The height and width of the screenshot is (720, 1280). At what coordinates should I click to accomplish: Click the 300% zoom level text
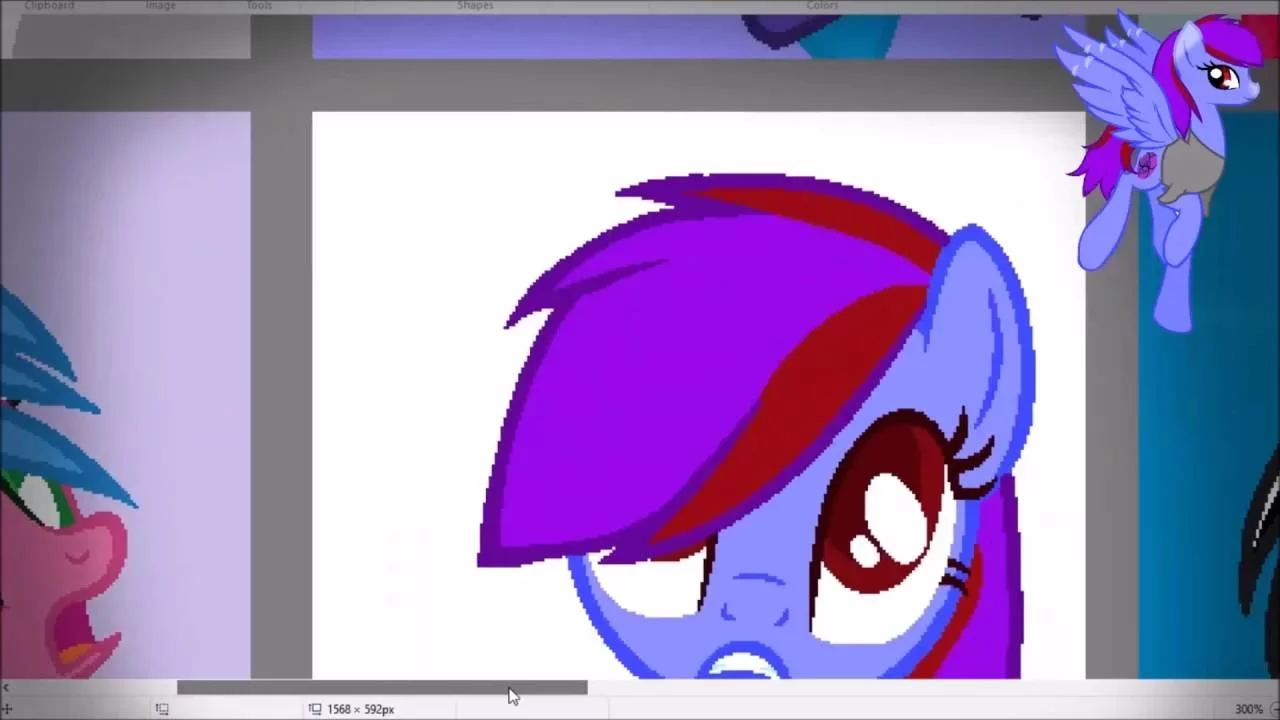(x=1247, y=709)
